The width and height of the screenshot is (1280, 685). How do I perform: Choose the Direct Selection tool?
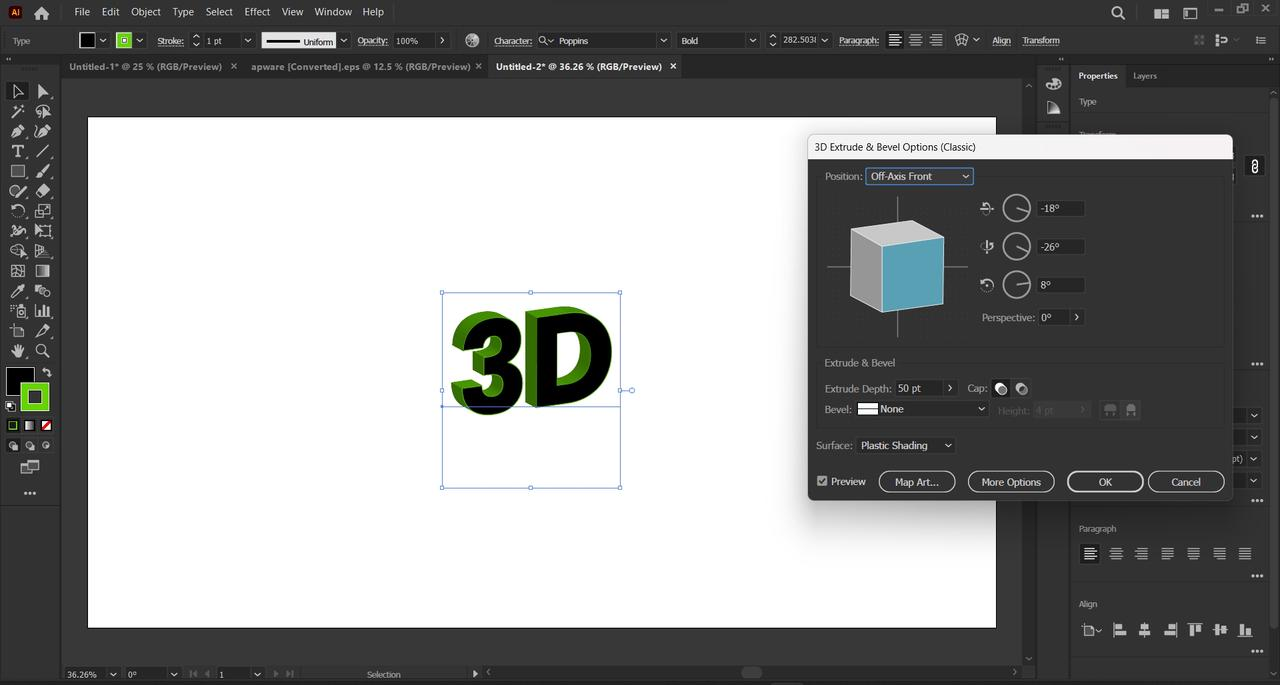tap(43, 91)
